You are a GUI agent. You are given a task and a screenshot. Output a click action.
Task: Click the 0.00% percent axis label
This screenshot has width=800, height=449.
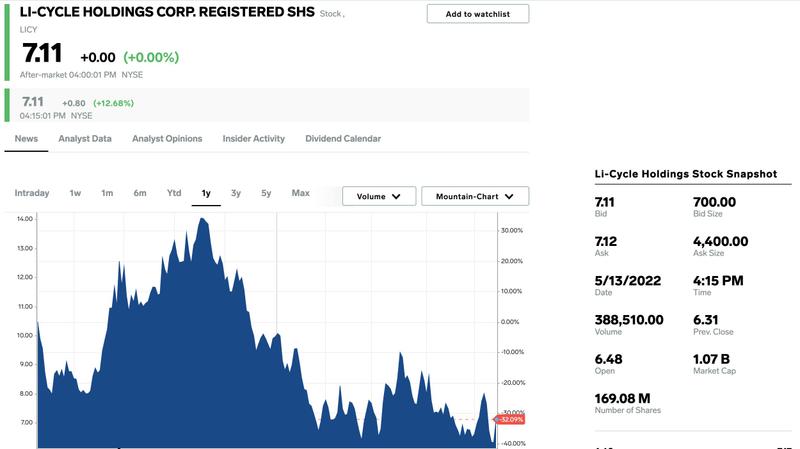pos(510,322)
